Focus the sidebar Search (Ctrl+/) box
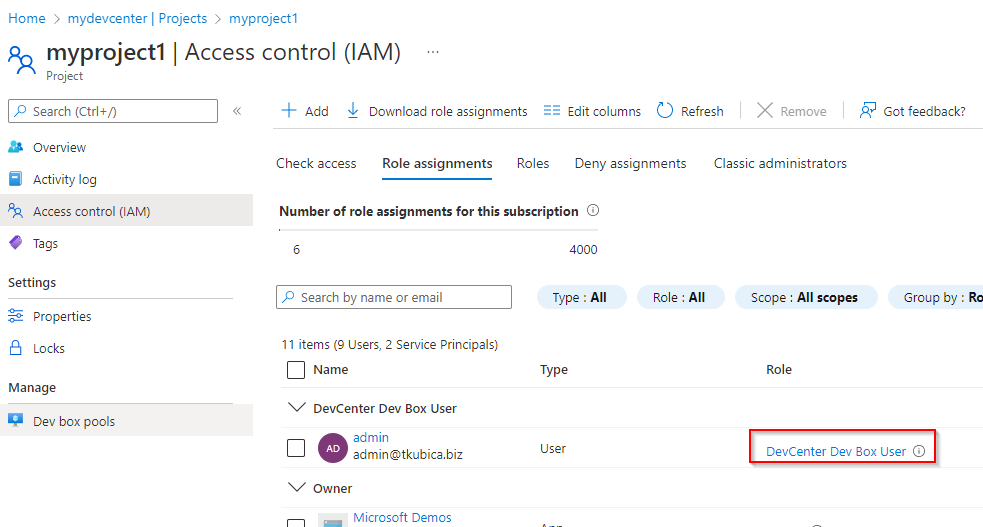This screenshot has width=983, height=527. (113, 111)
